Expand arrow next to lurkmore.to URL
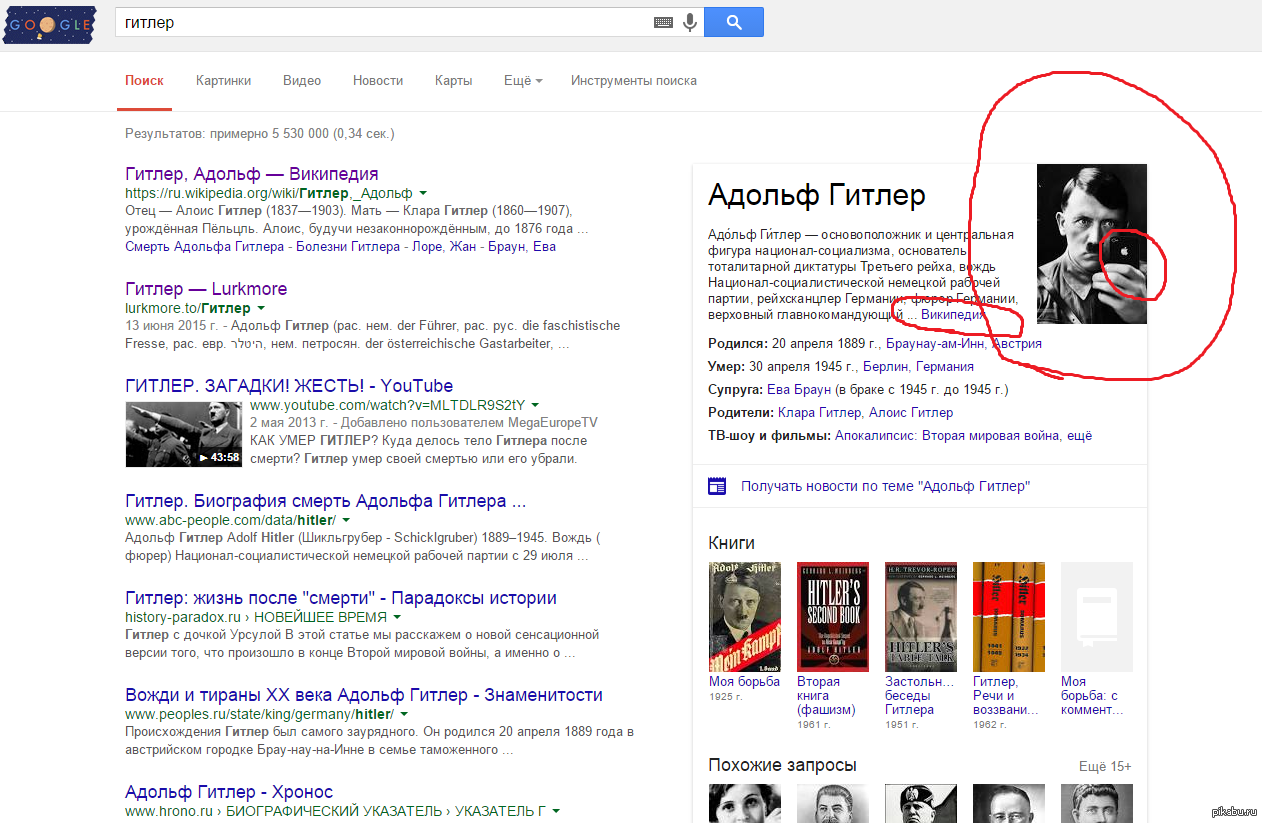 click(261, 308)
